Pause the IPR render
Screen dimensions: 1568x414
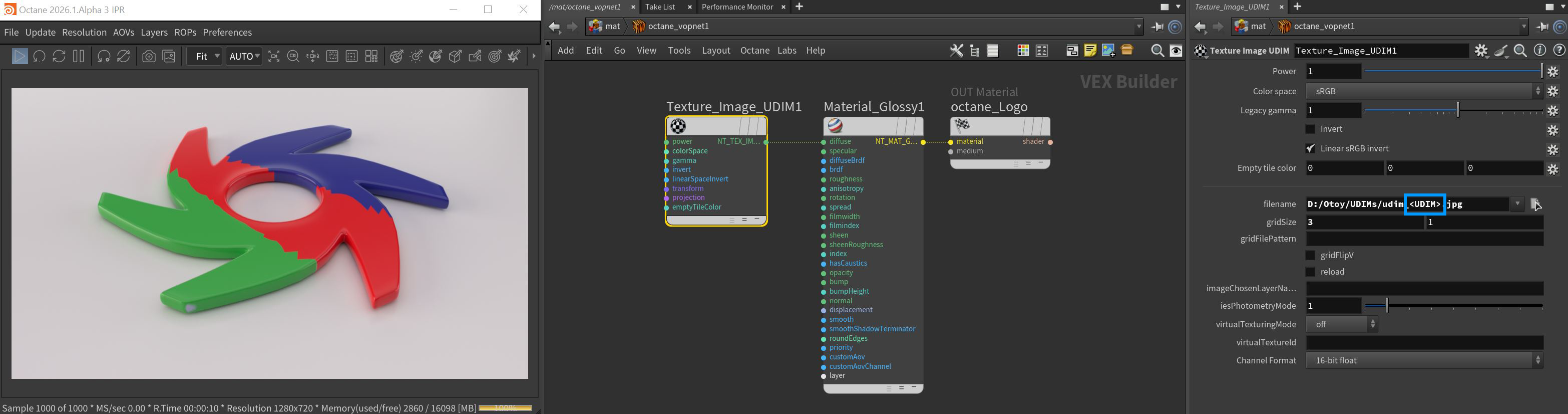tap(79, 57)
